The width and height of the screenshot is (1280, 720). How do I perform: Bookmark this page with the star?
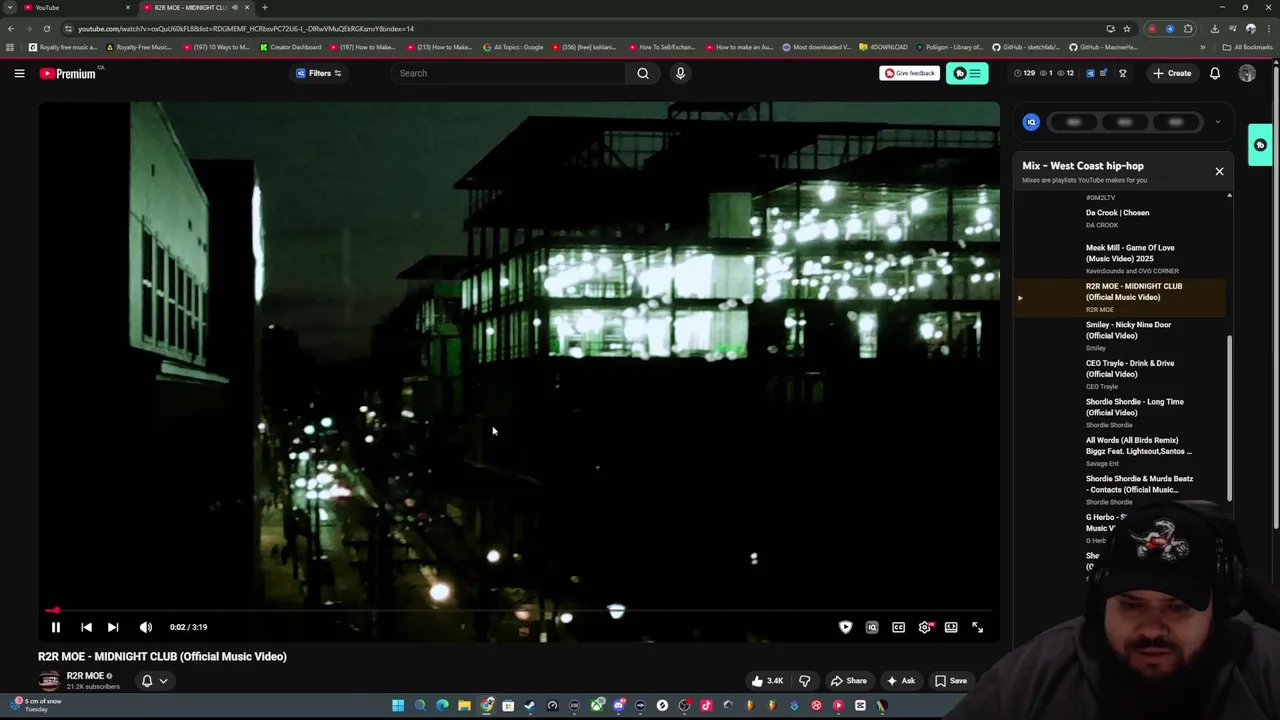click(1127, 29)
